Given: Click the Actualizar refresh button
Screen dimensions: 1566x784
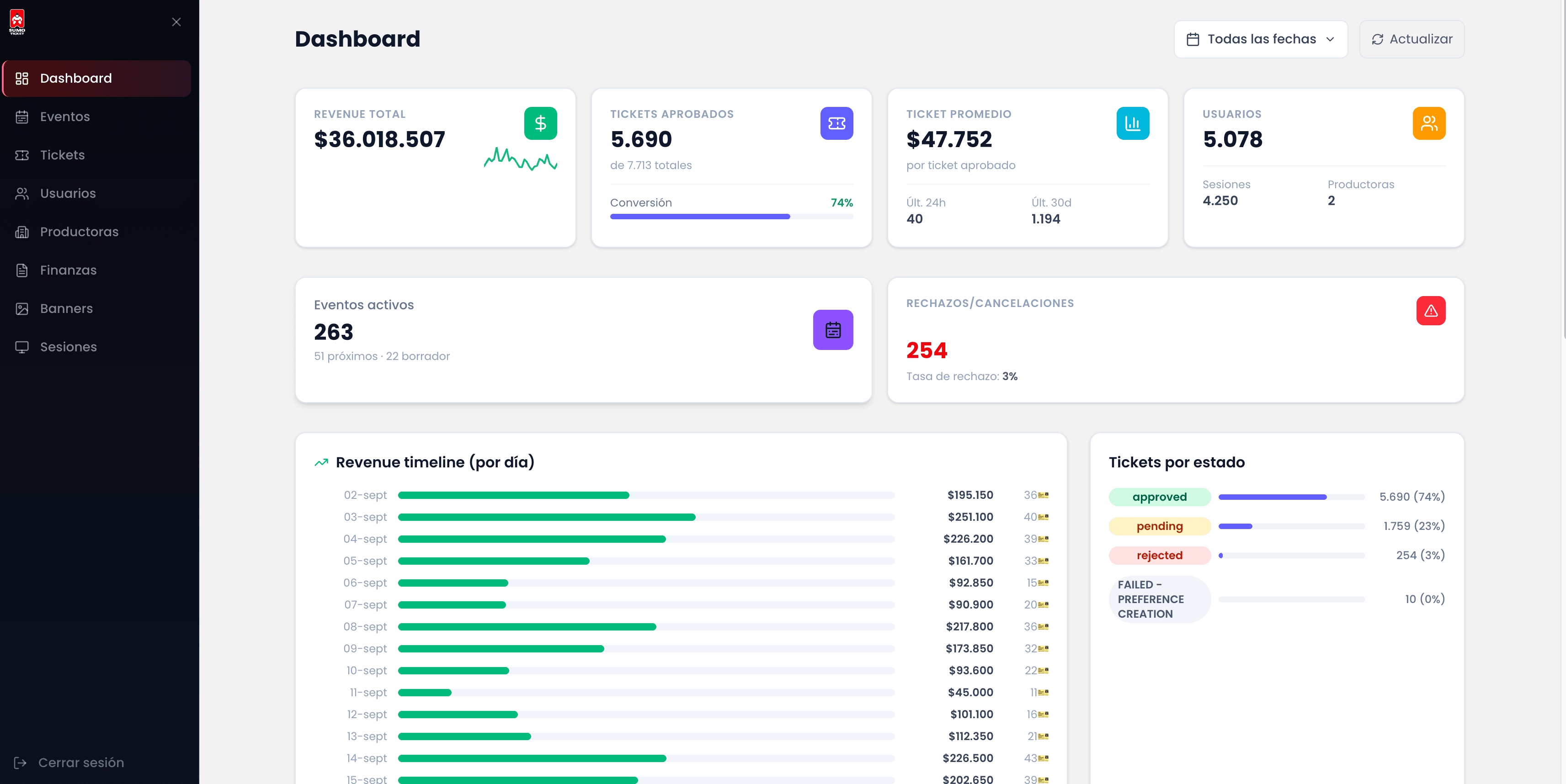Looking at the screenshot, I should [1412, 39].
